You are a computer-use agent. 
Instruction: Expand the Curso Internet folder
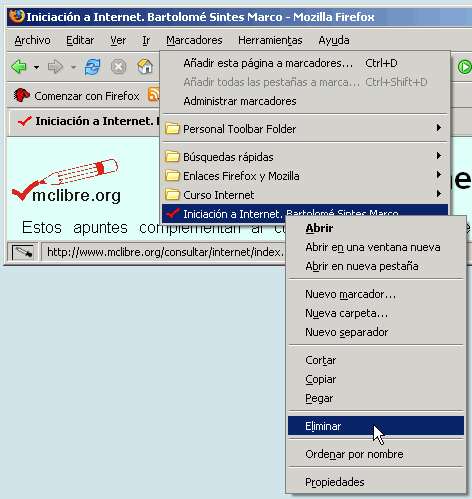click(305, 195)
